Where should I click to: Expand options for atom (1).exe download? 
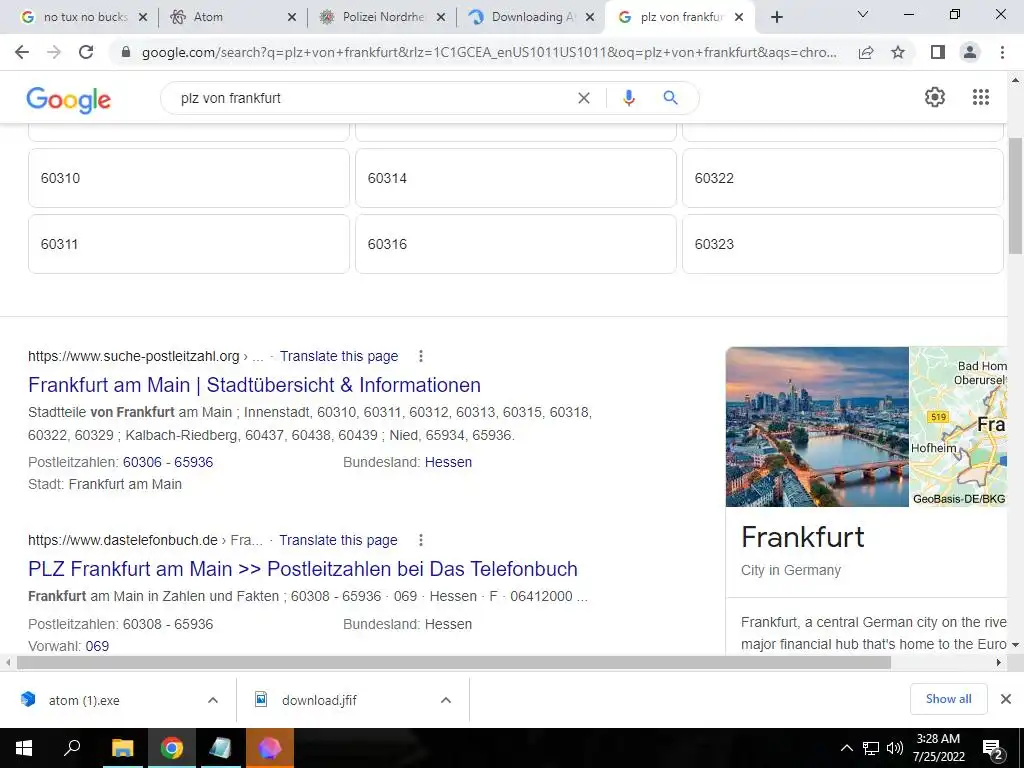tap(212, 700)
